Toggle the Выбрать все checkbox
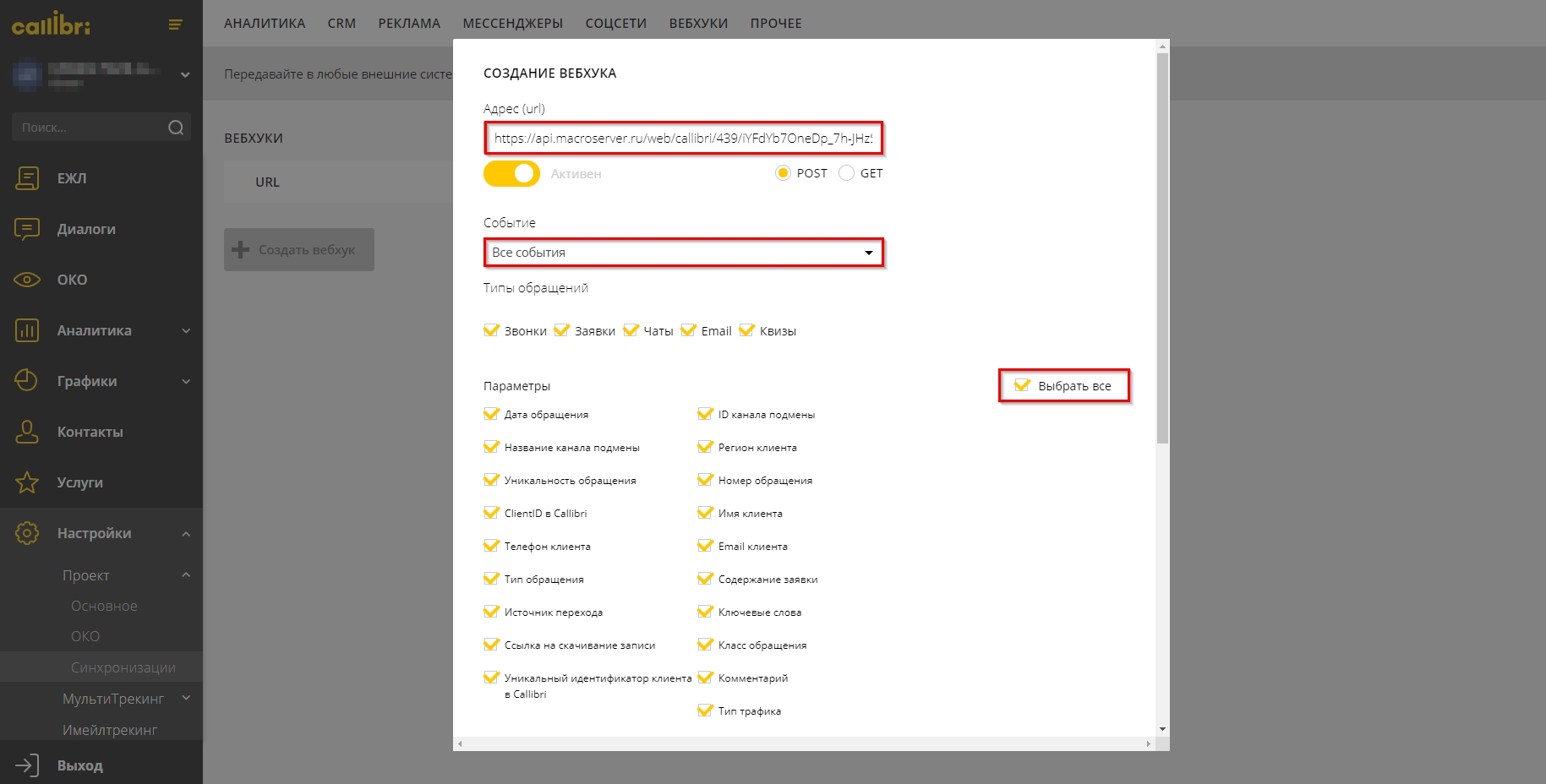The image size is (1546, 784). coord(1022,385)
